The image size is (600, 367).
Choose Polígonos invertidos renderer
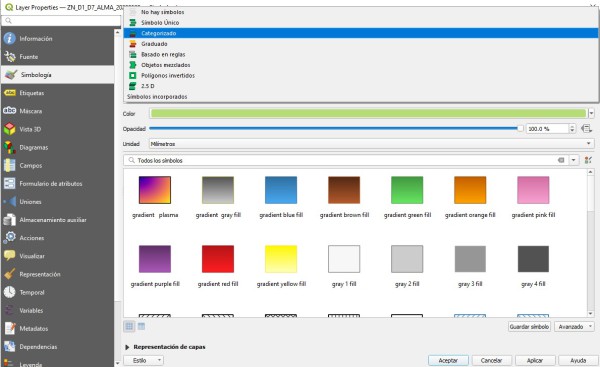pos(361,75)
